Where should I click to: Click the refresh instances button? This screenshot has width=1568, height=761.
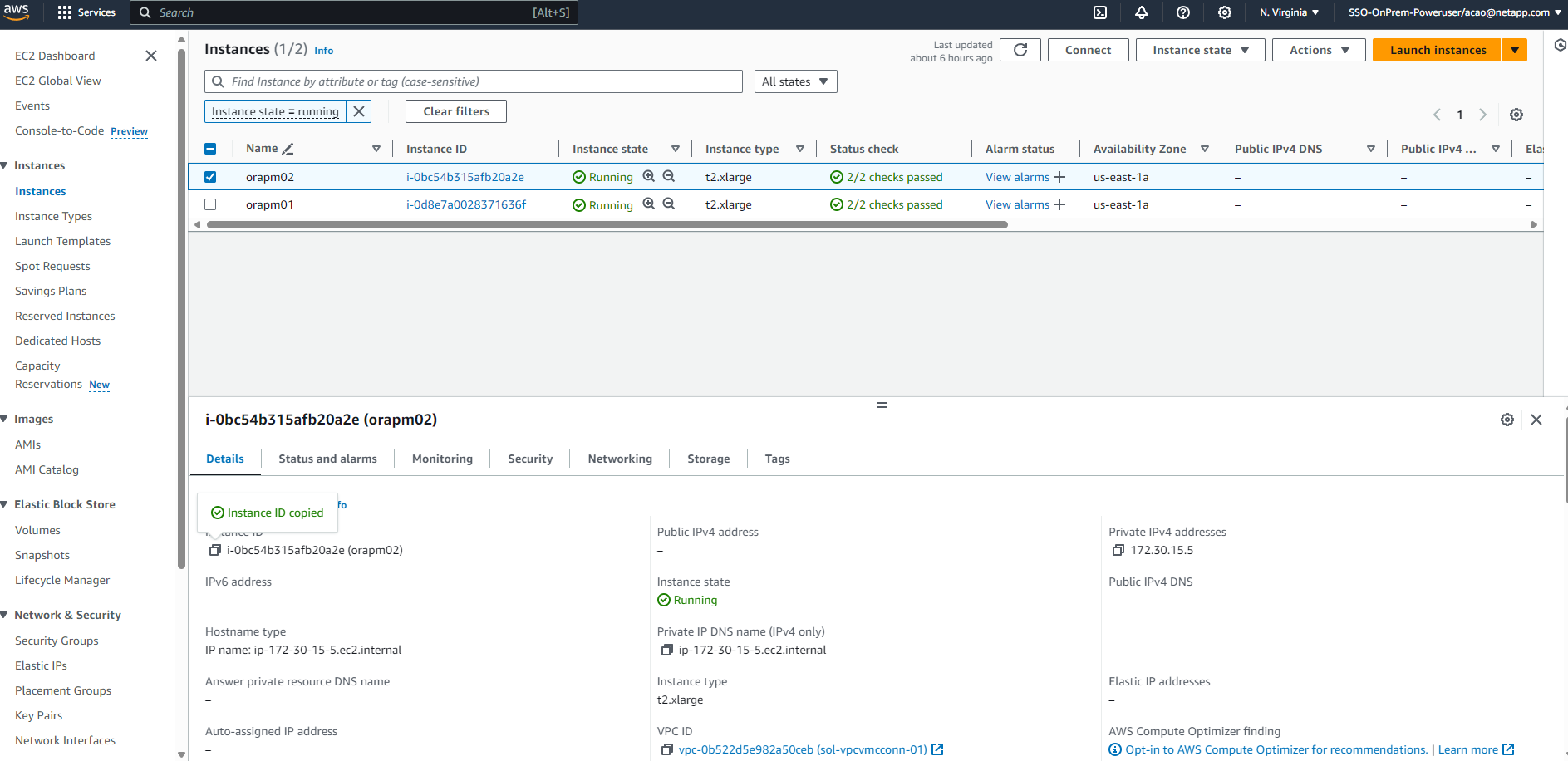(1020, 50)
